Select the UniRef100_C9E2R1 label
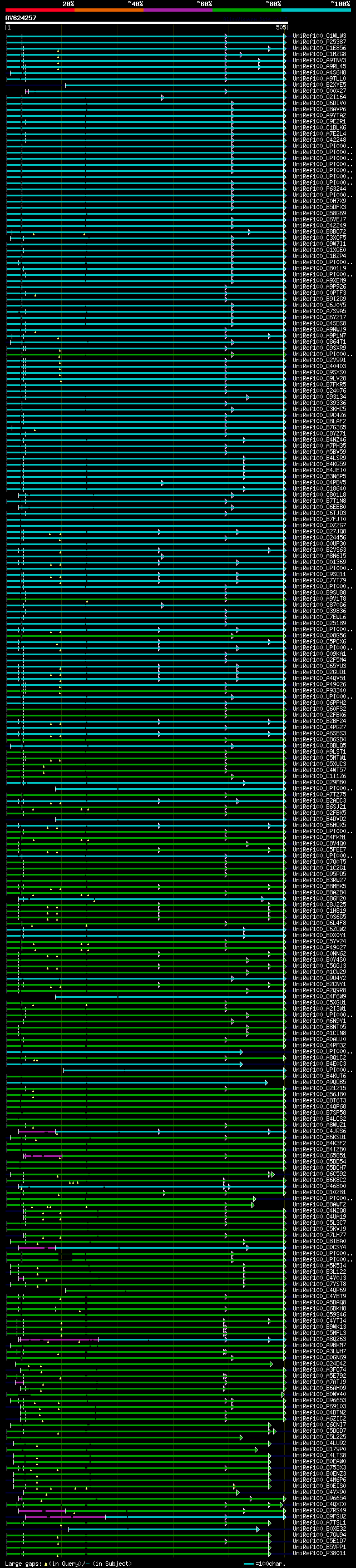 click(319, 122)
